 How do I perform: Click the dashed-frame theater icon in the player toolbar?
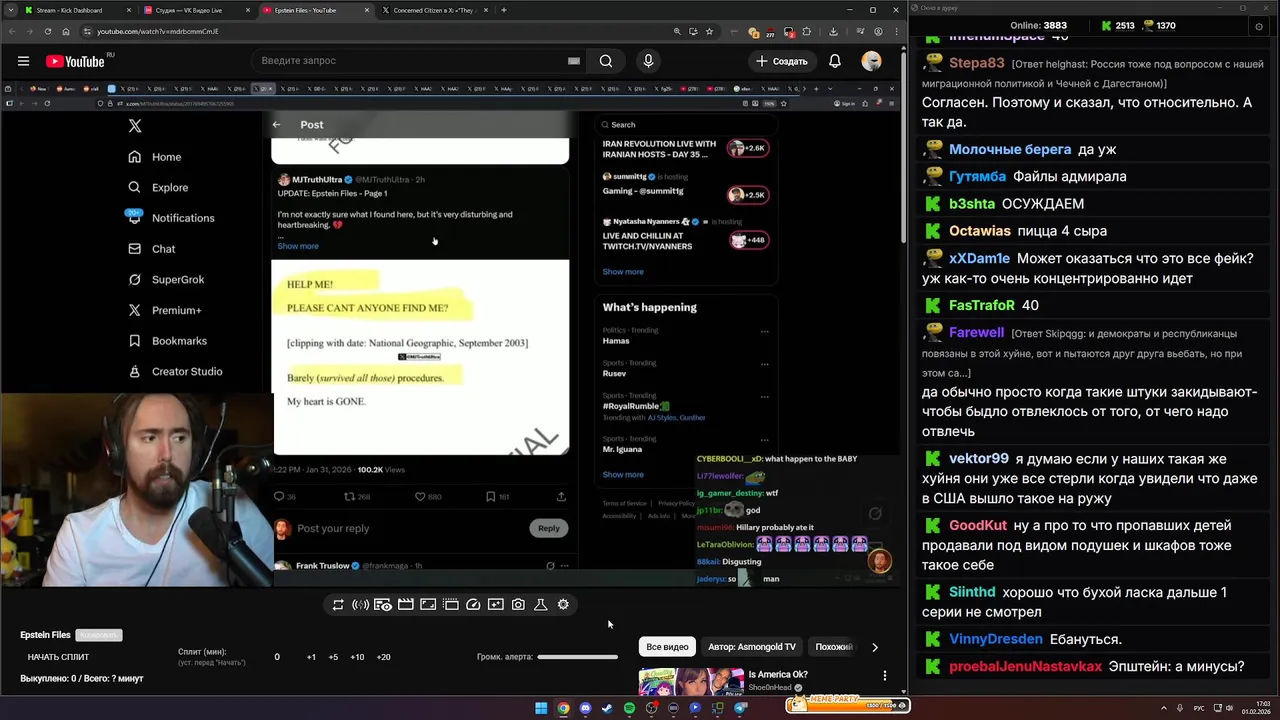point(451,605)
